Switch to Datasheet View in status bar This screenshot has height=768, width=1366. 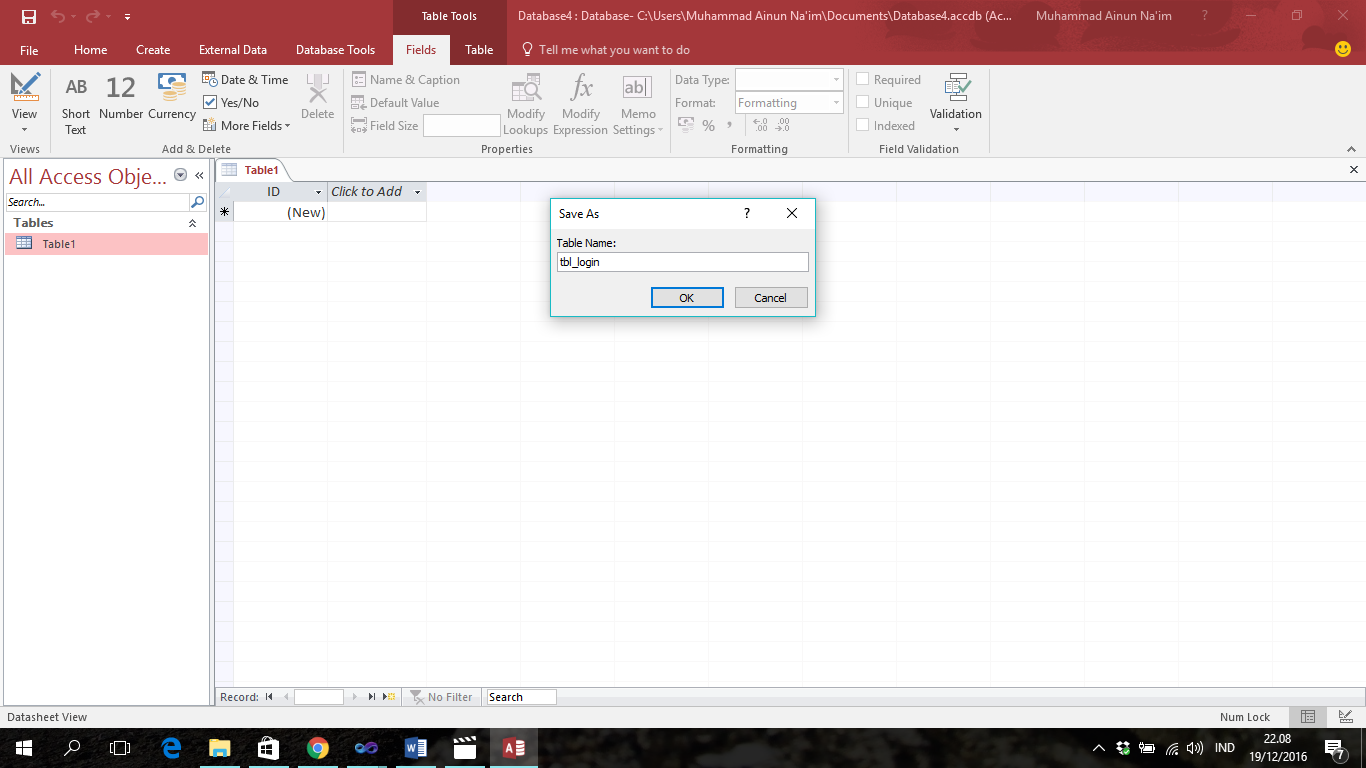coord(1307,717)
